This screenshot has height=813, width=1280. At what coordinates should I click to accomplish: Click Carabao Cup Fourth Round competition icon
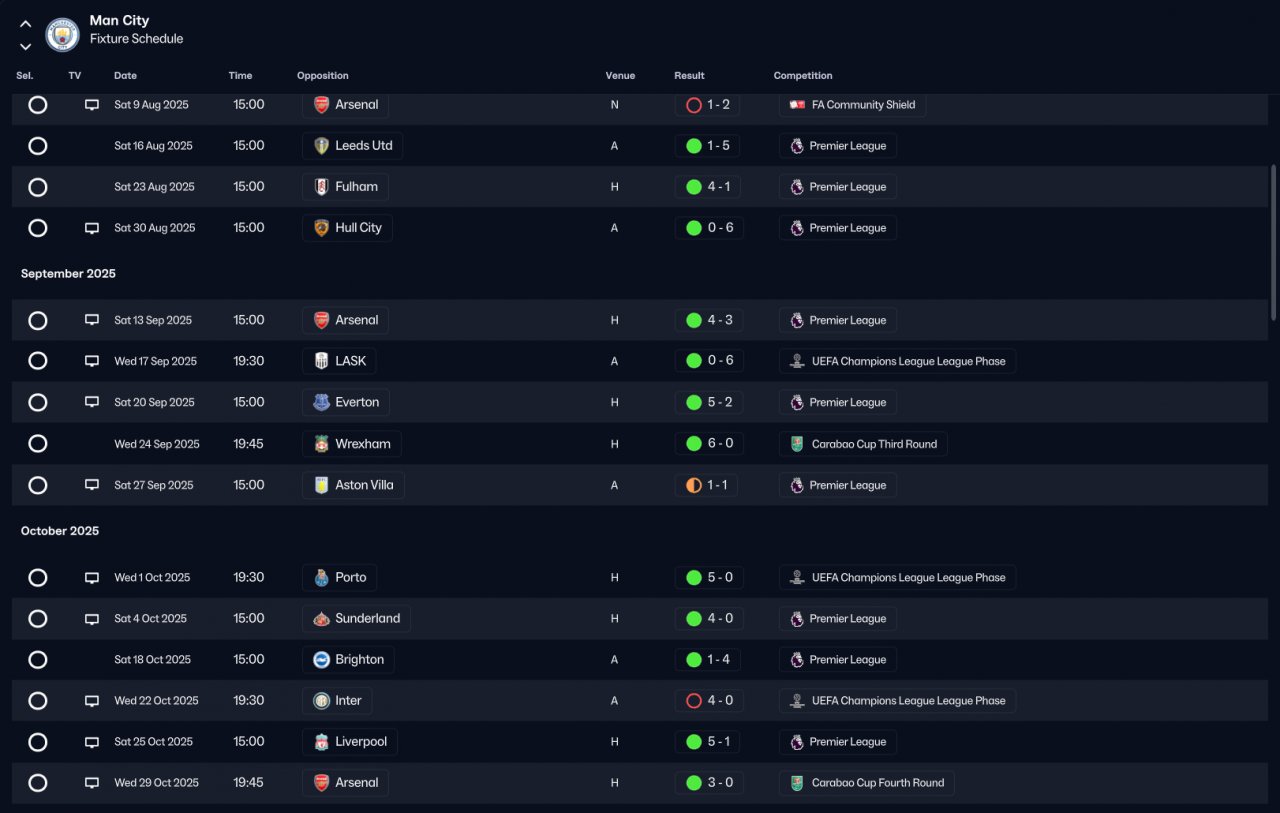click(x=797, y=783)
